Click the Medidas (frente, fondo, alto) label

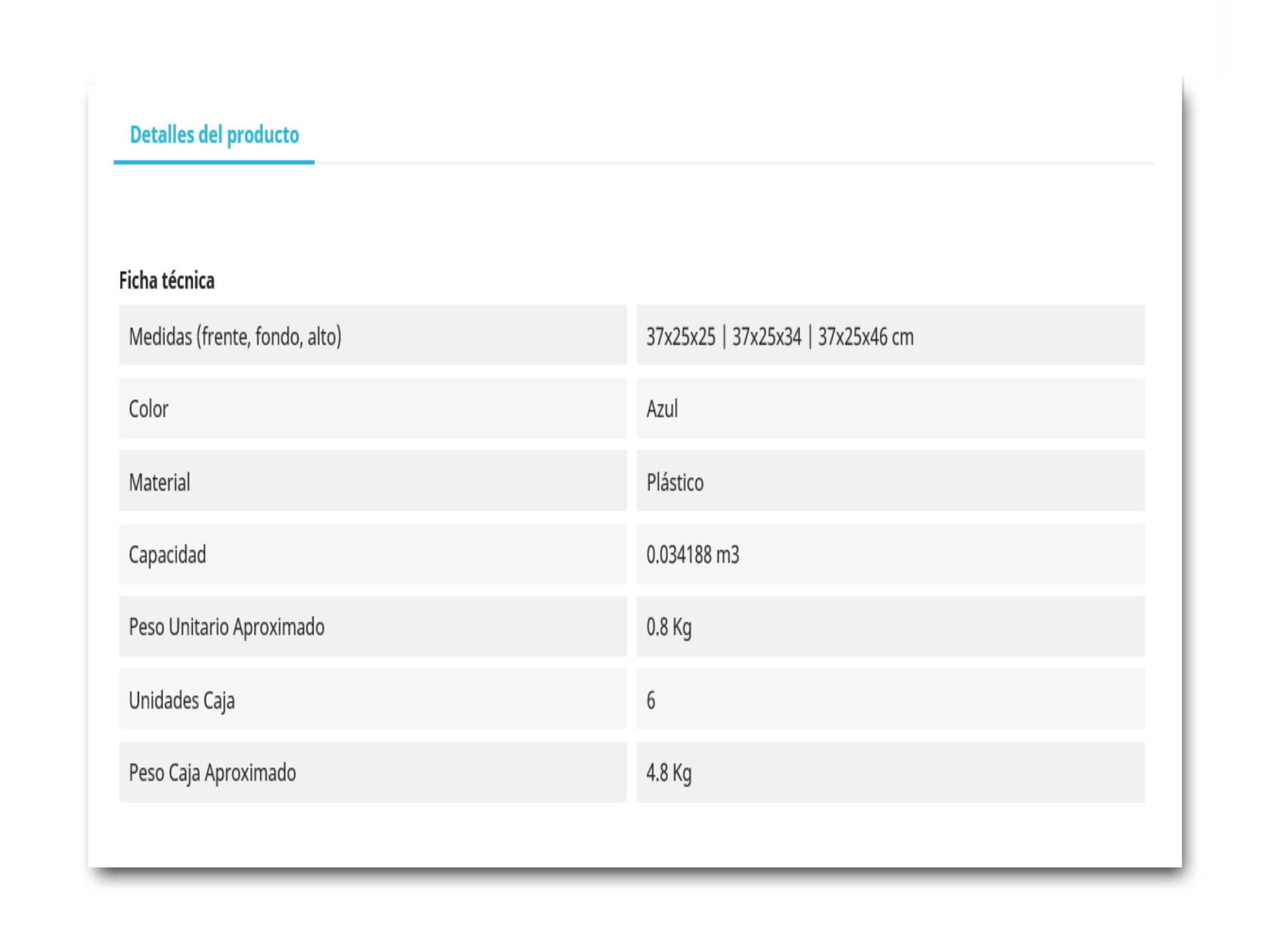tap(235, 336)
